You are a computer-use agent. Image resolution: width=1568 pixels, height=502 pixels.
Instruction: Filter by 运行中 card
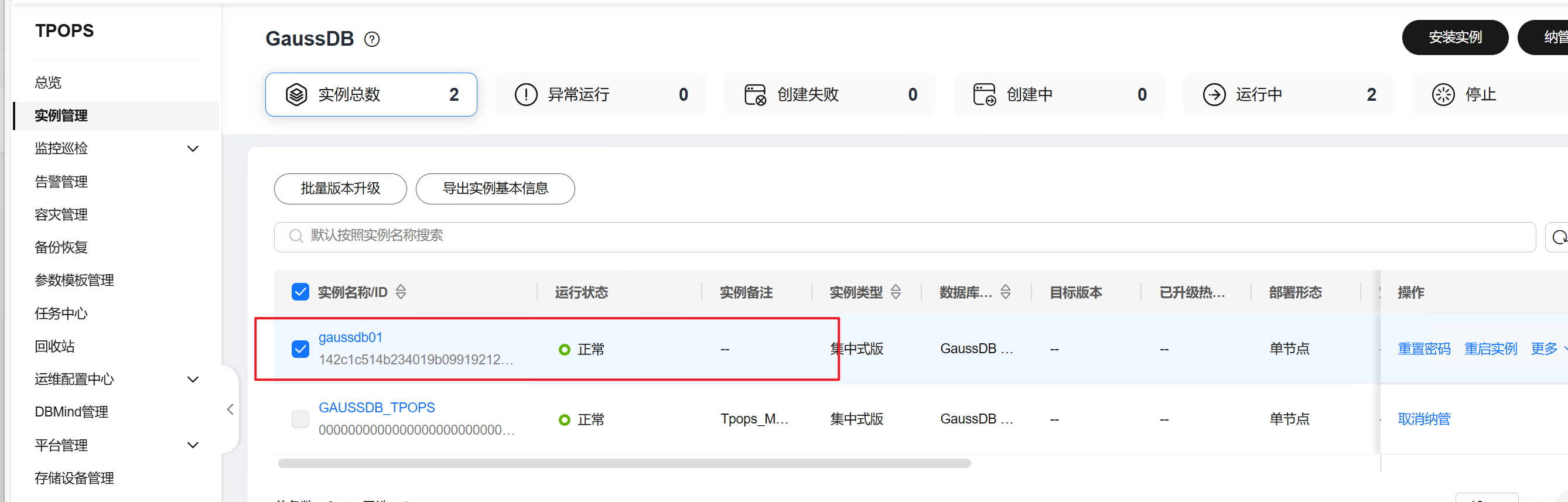tap(1289, 95)
